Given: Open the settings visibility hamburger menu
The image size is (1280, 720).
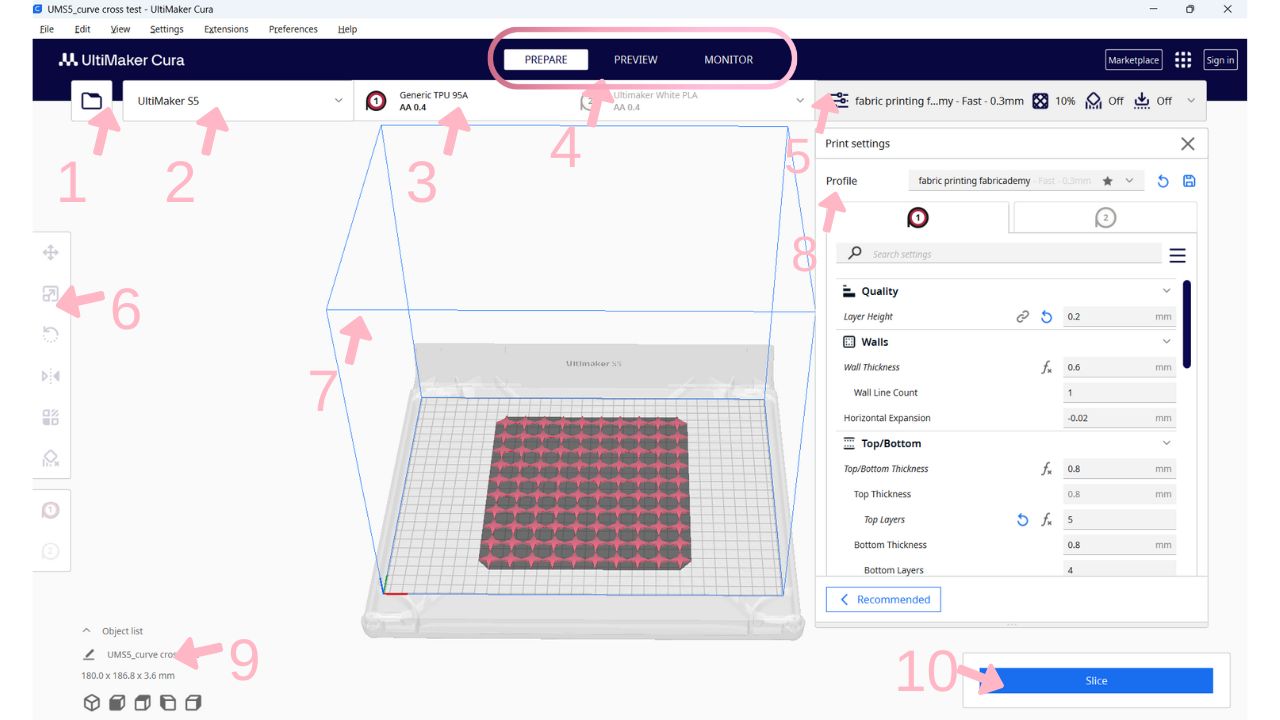Looking at the screenshot, I should (x=1177, y=255).
